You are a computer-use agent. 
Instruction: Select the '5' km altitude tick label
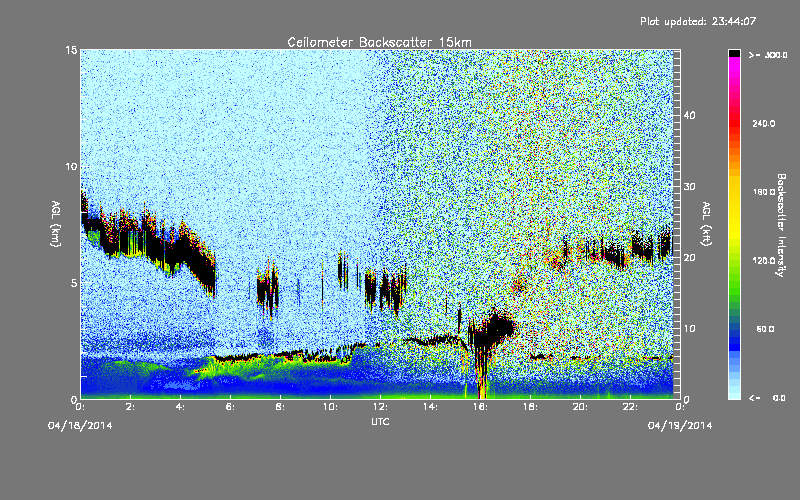(74, 283)
